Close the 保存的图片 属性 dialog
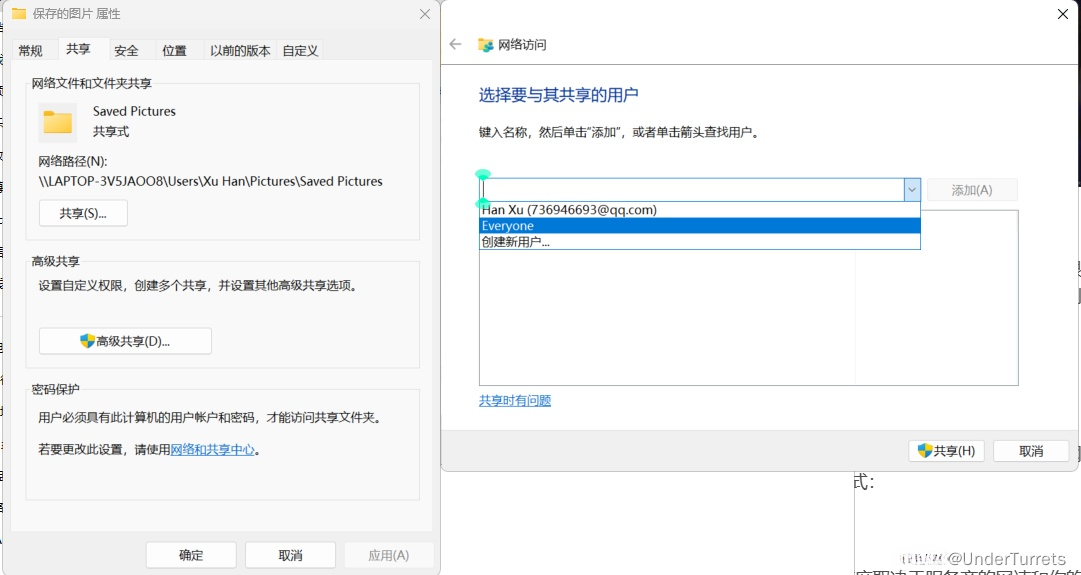The width and height of the screenshot is (1081, 575). coord(425,14)
